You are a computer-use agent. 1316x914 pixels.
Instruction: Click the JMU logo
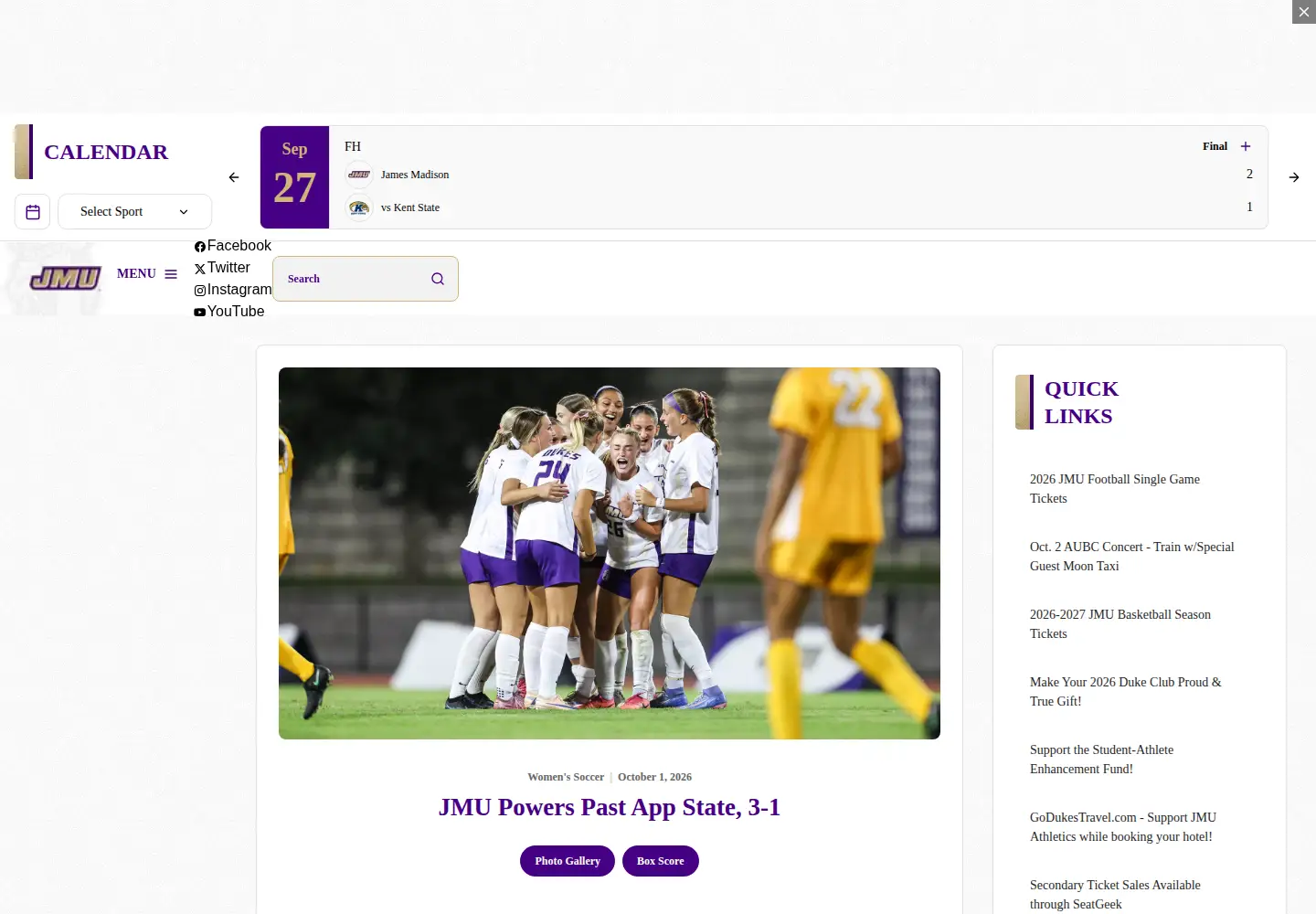tap(66, 278)
